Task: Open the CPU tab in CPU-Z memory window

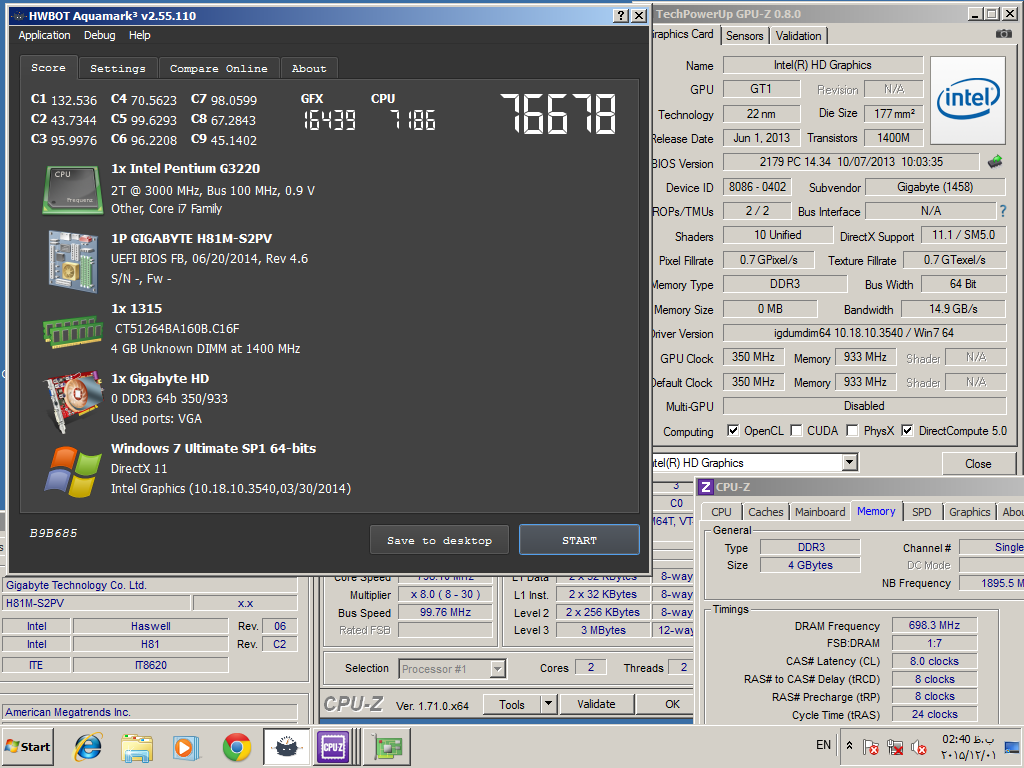Action: (x=721, y=512)
